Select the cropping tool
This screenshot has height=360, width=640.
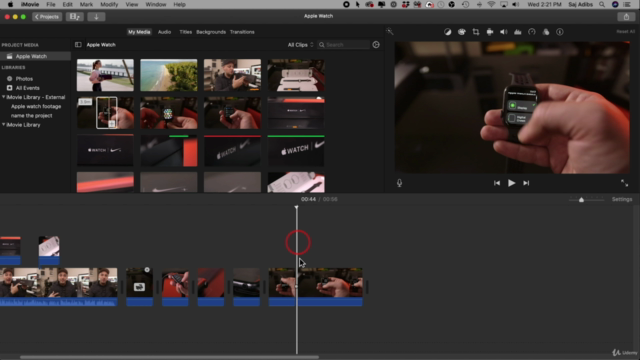point(476,32)
